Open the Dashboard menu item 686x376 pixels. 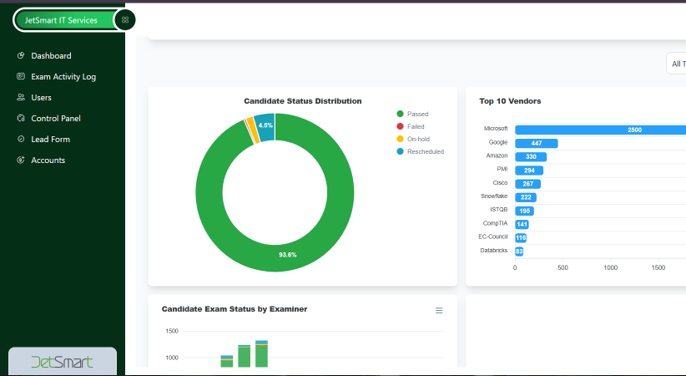[51, 56]
